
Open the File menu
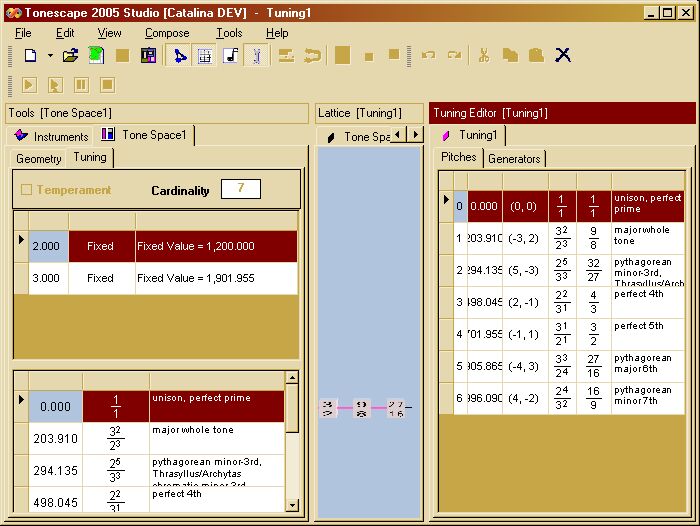(x=23, y=33)
